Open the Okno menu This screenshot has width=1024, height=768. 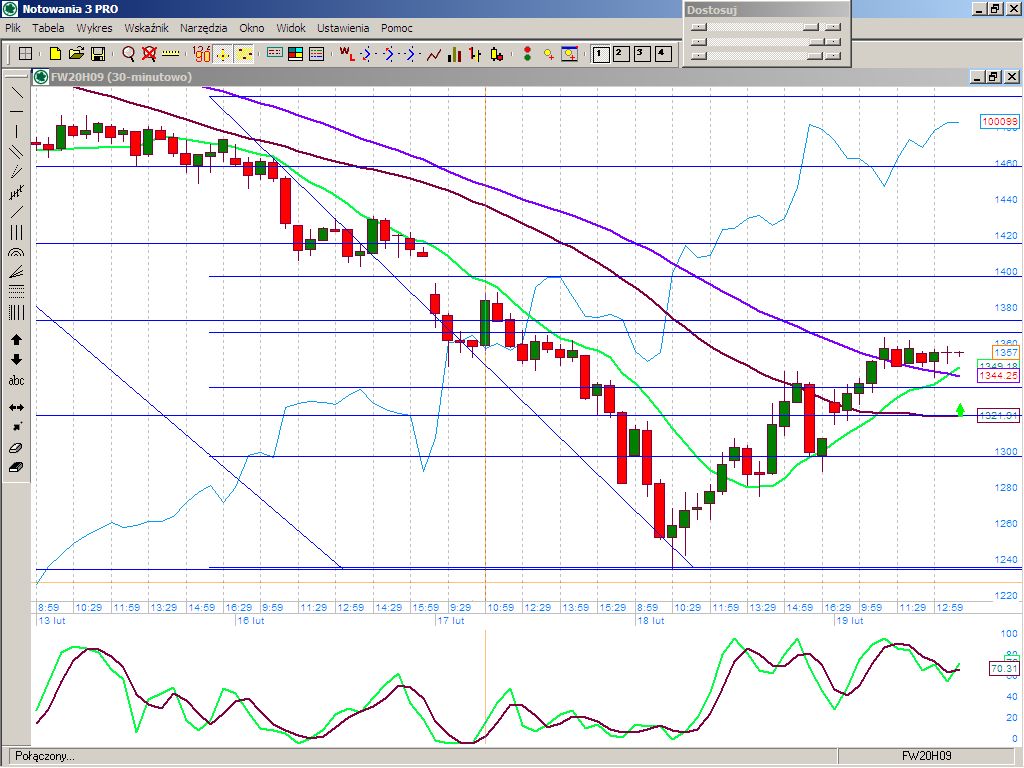251,28
